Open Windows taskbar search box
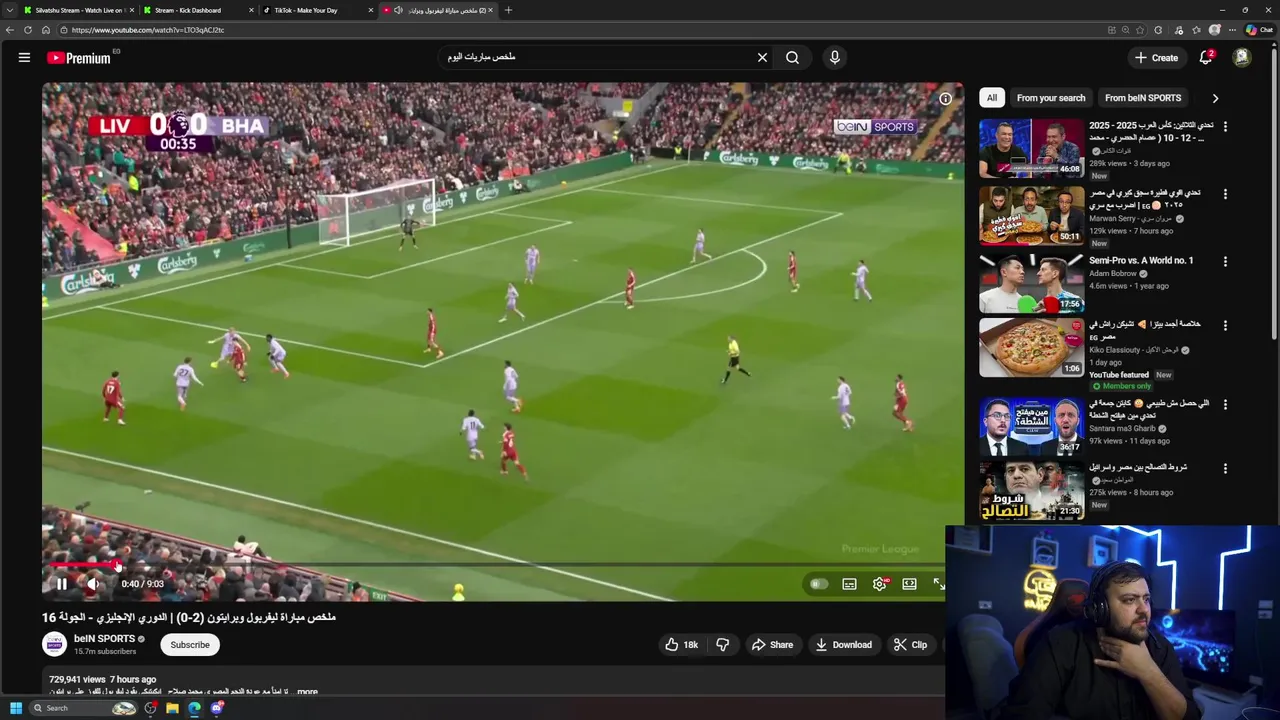1280x720 pixels. (x=83, y=708)
